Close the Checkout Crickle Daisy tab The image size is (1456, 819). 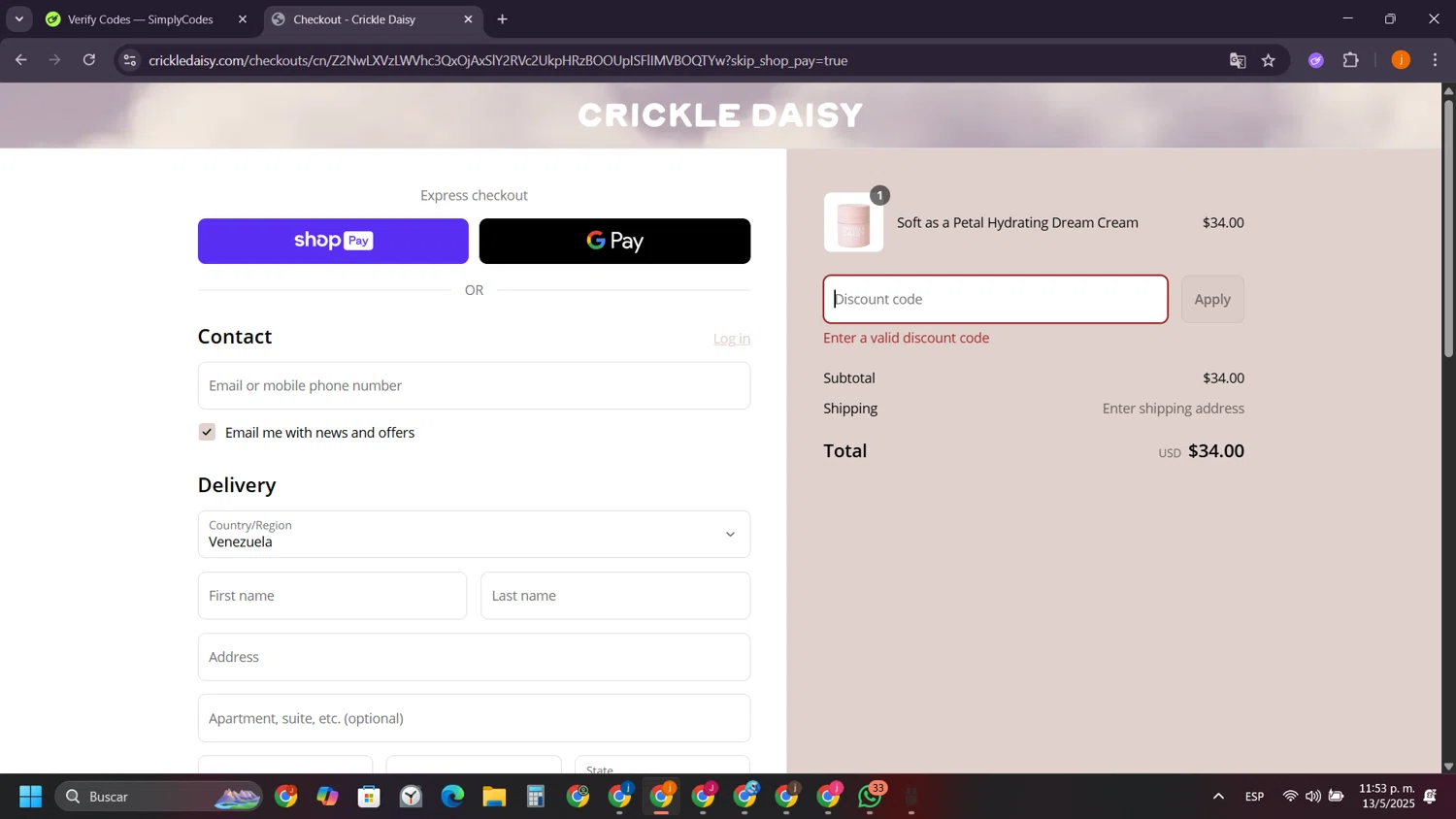tap(468, 19)
